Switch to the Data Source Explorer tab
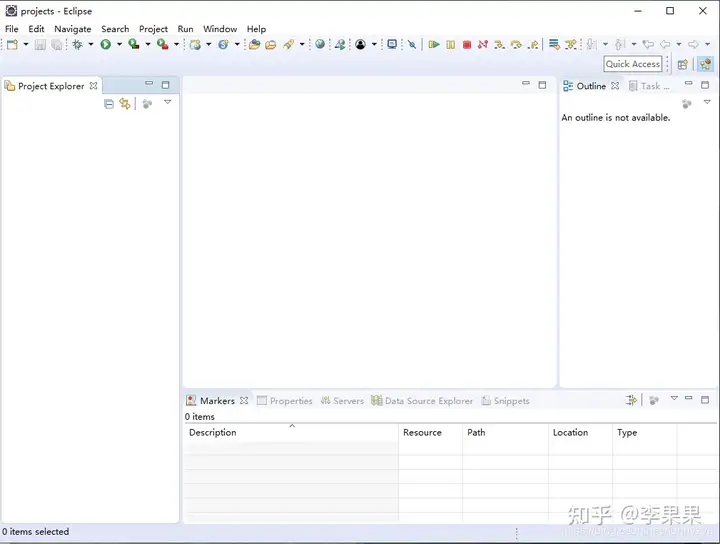The height and width of the screenshot is (544, 720). tap(422, 401)
